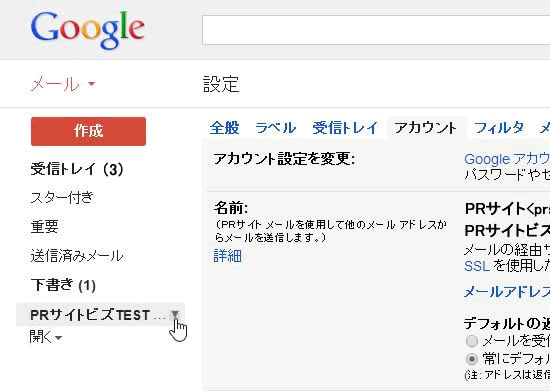Click the 詳細 link under 名前

(x=228, y=256)
